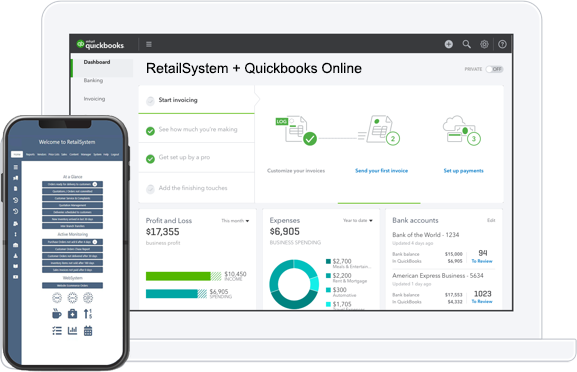
Task: Click the Send your first invoice link
Action: point(381,170)
